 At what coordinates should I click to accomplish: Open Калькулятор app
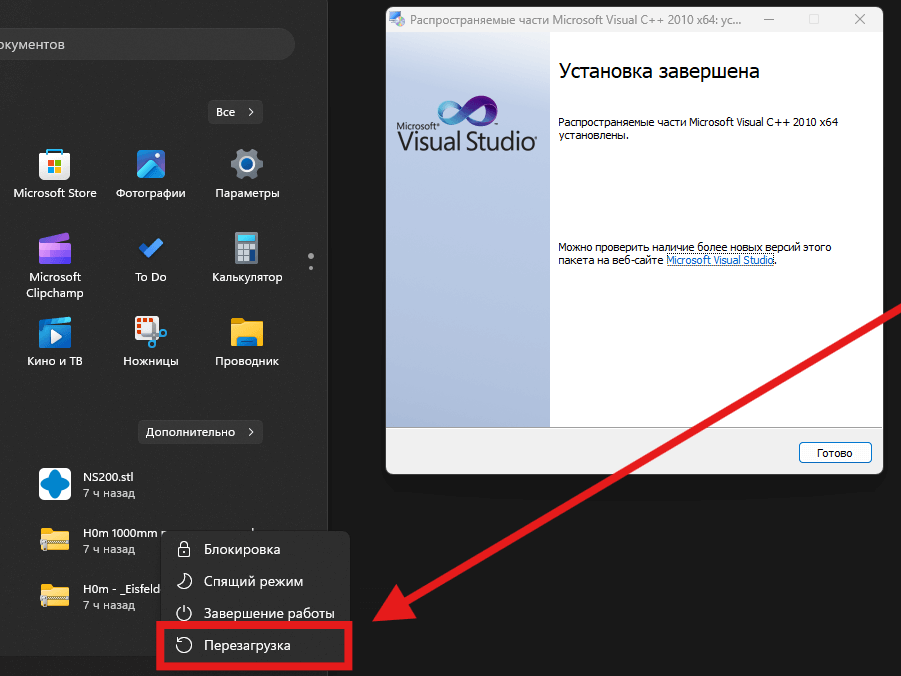[x=247, y=259]
